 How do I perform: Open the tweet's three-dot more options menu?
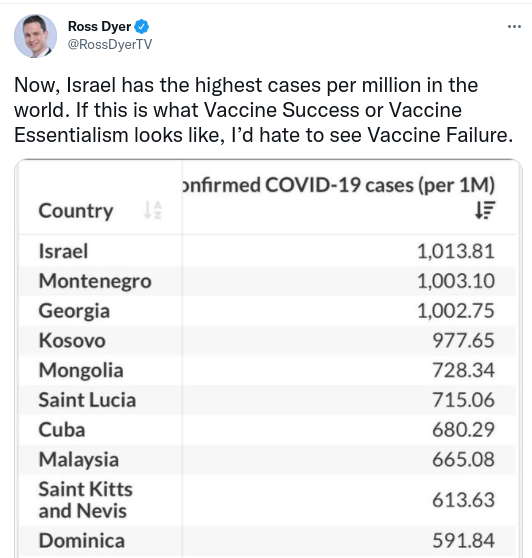(x=514, y=27)
